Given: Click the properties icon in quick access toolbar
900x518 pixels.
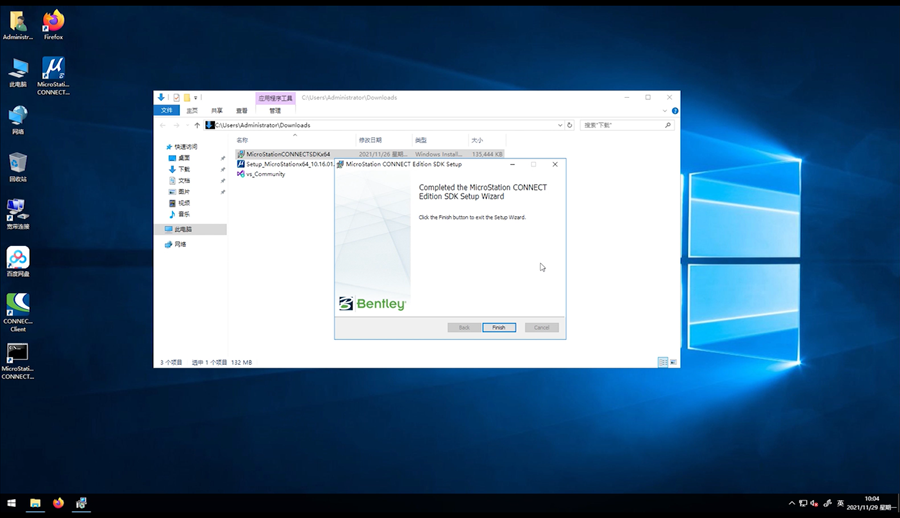Looking at the screenshot, I should coord(176,98).
